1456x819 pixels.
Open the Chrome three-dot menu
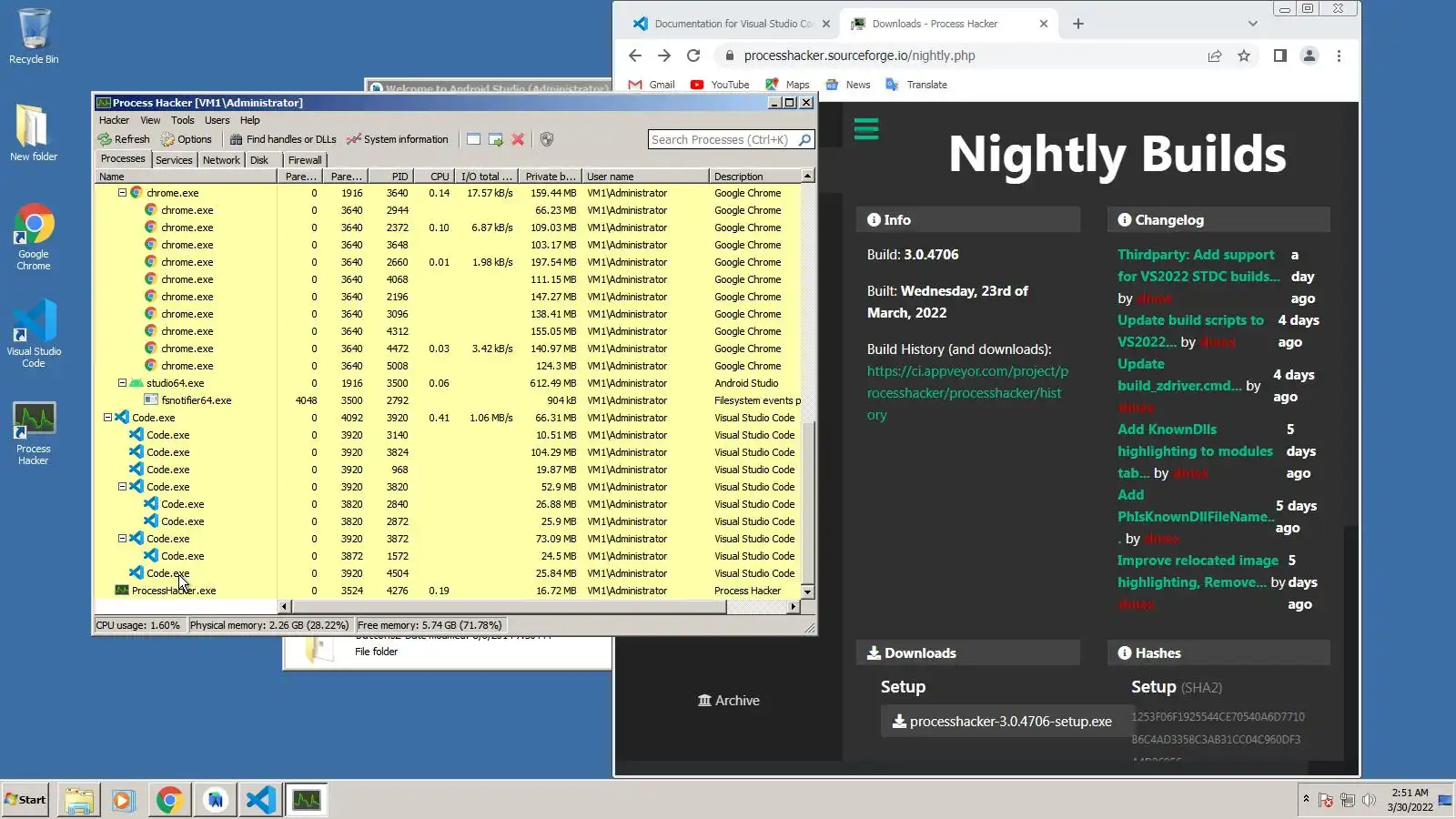1339,56
